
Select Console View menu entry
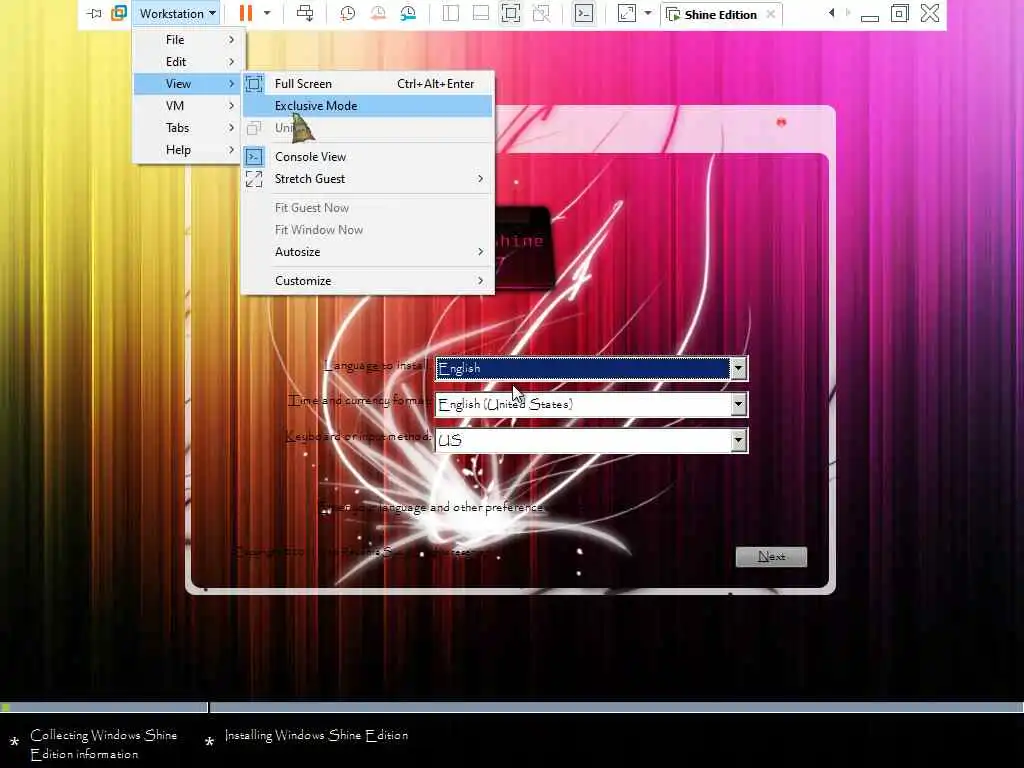pos(368,157)
